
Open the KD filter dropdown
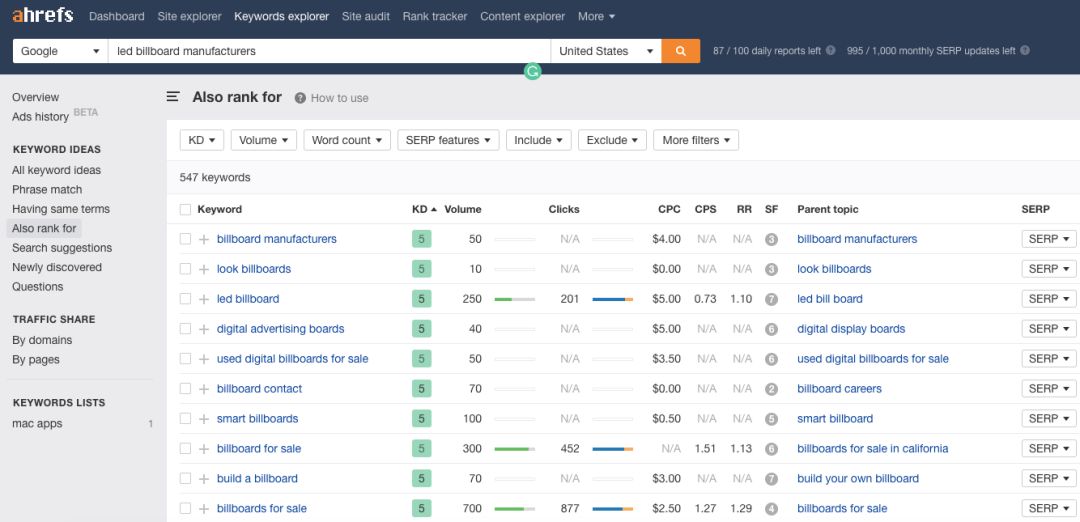tap(202, 140)
